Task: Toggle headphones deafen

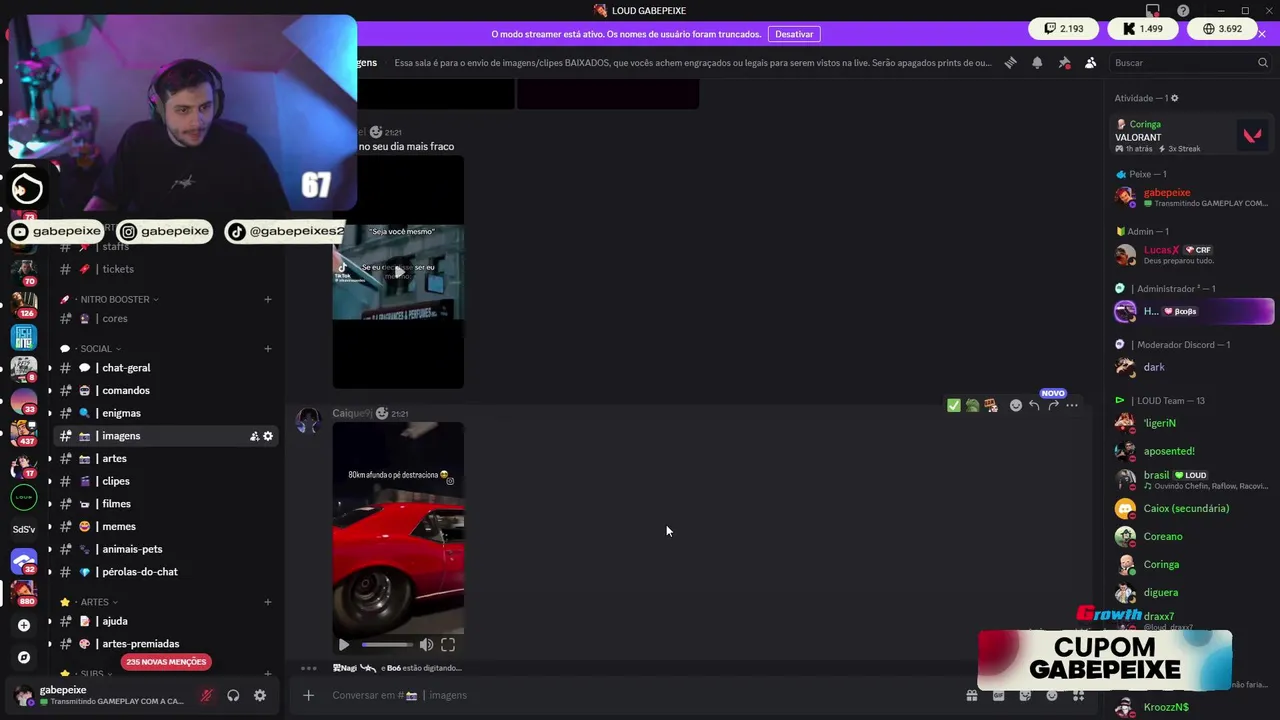Action: [x=233, y=695]
